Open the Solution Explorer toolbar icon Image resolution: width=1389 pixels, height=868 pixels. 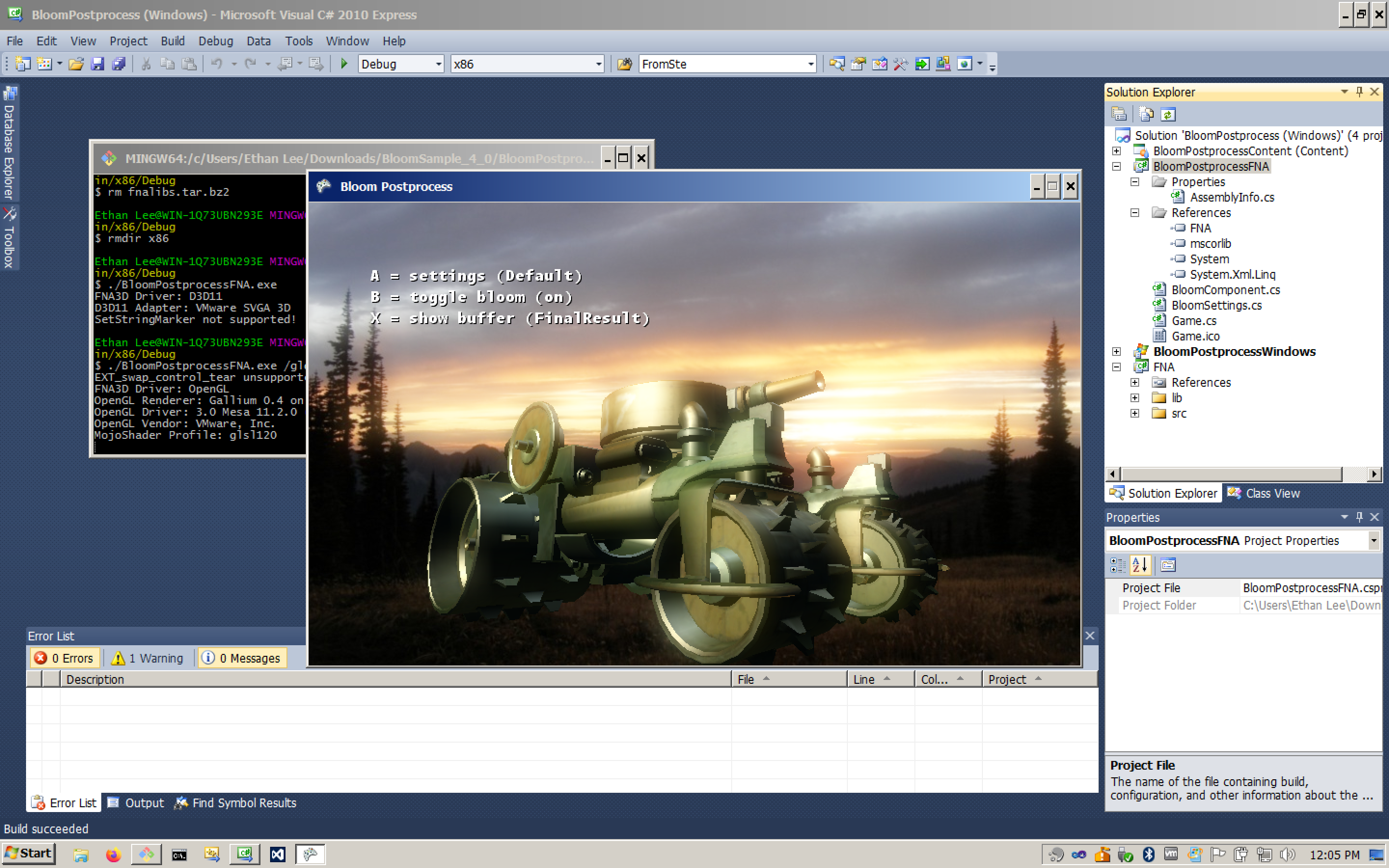pyautogui.click(x=838, y=64)
